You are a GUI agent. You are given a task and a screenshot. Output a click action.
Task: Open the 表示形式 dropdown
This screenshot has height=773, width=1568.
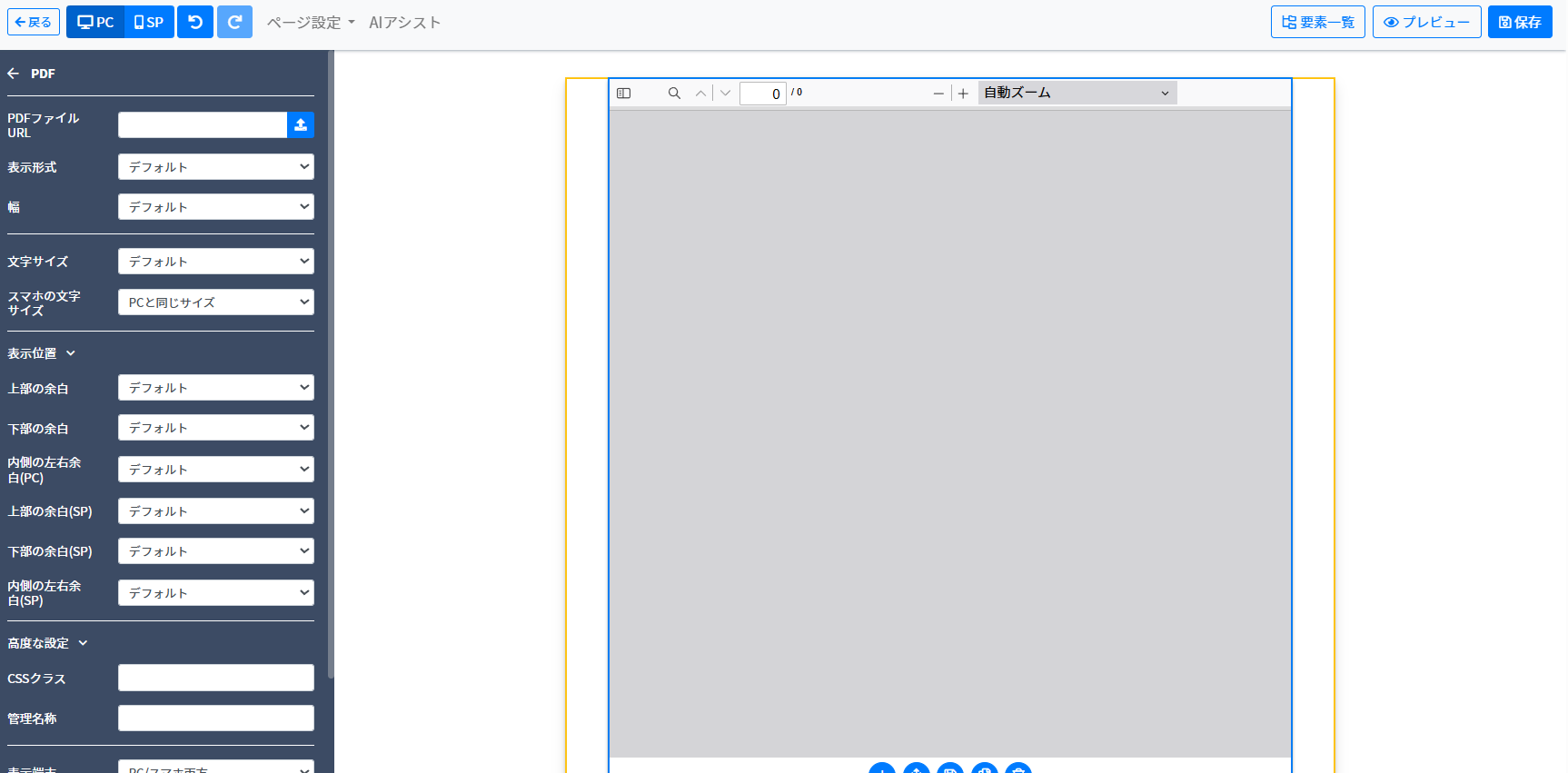(215, 167)
